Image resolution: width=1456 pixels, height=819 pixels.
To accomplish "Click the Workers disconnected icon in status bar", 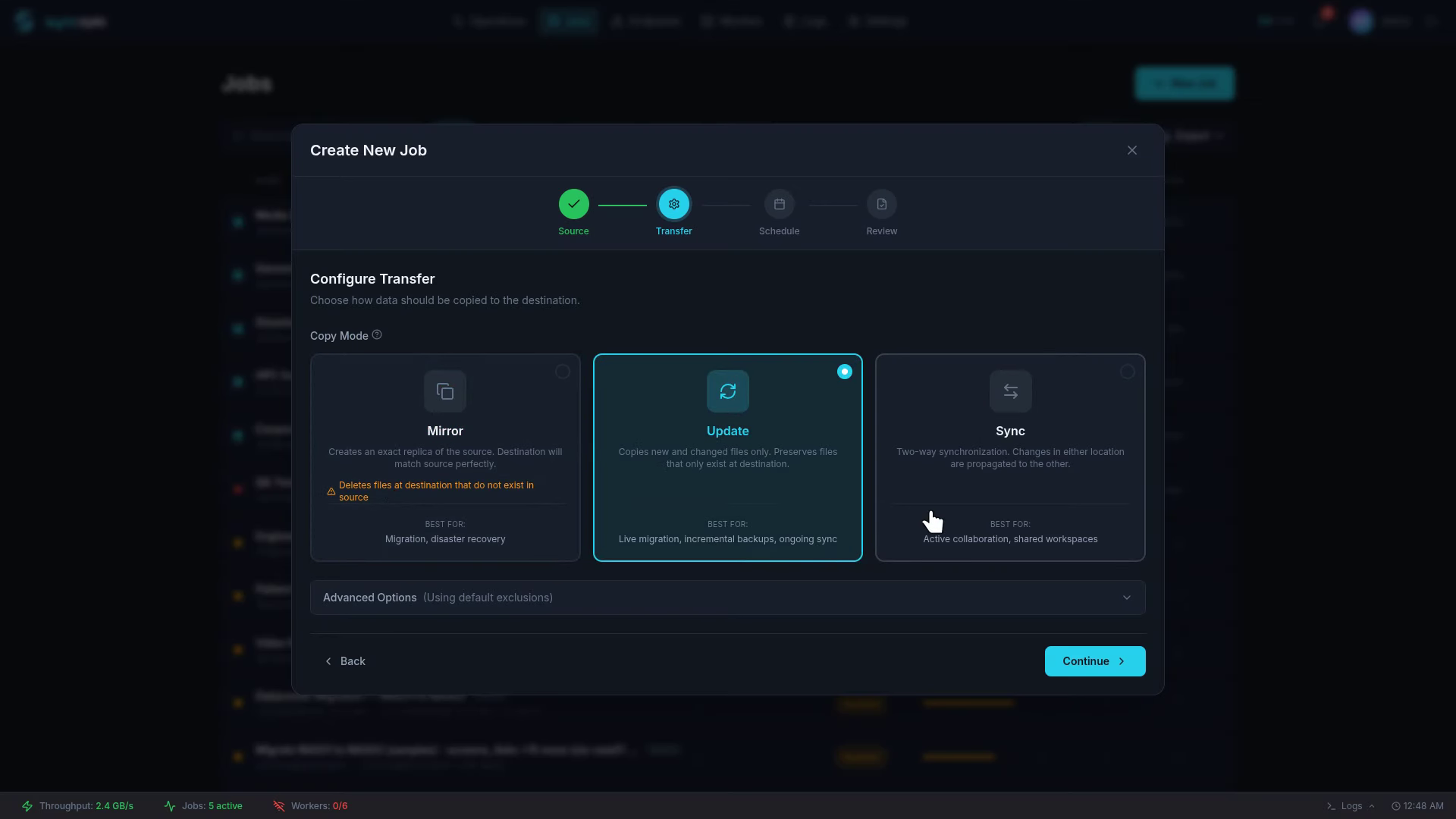I will click(279, 806).
